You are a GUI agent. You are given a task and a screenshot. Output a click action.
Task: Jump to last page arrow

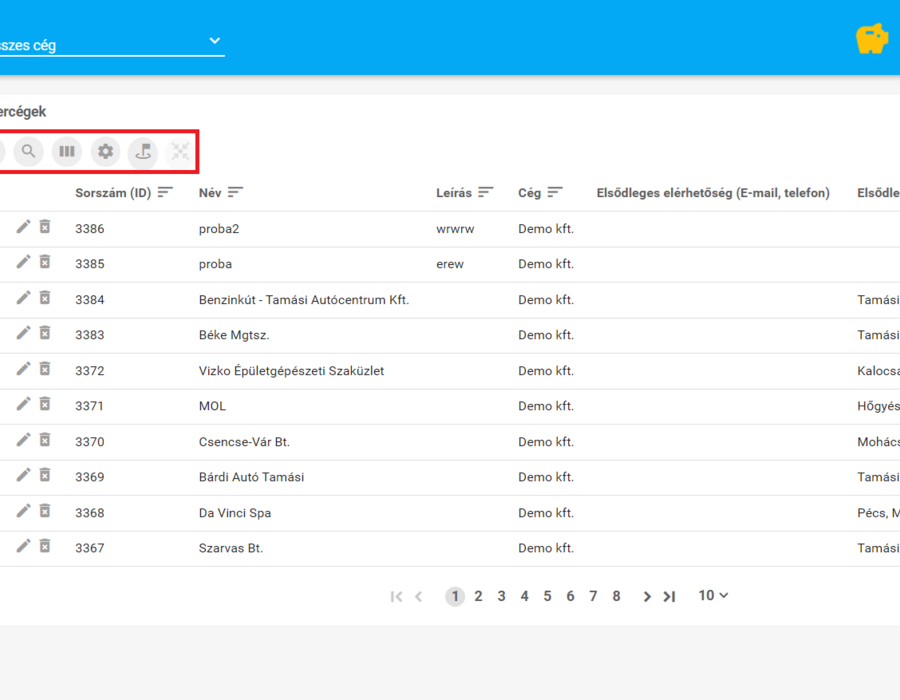coord(669,597)
